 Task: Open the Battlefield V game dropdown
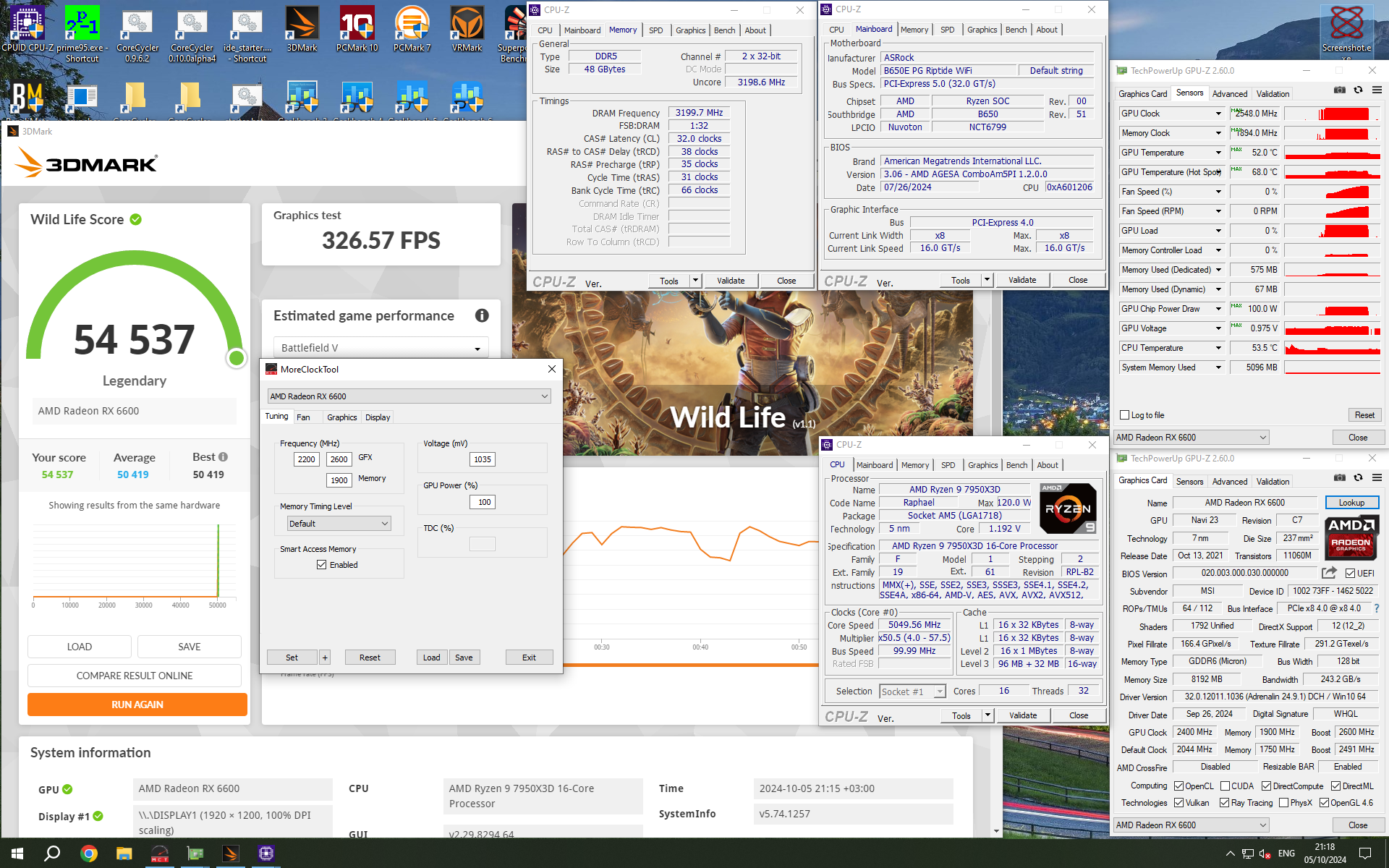tap(381, 348)
